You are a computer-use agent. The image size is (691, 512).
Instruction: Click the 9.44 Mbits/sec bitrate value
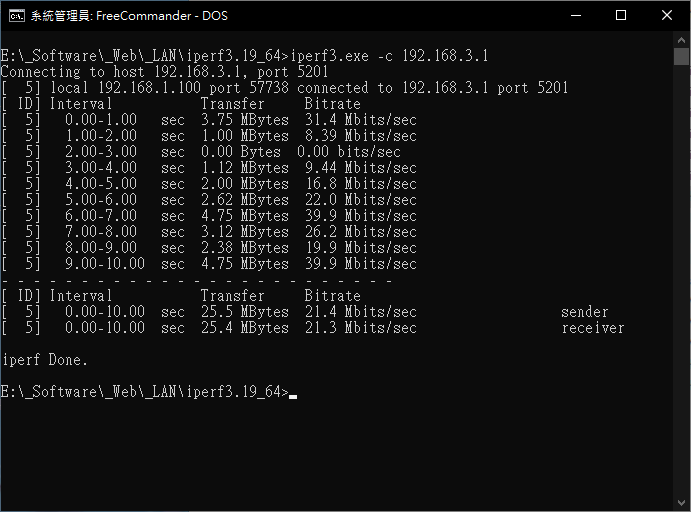(x=360, y=168)
